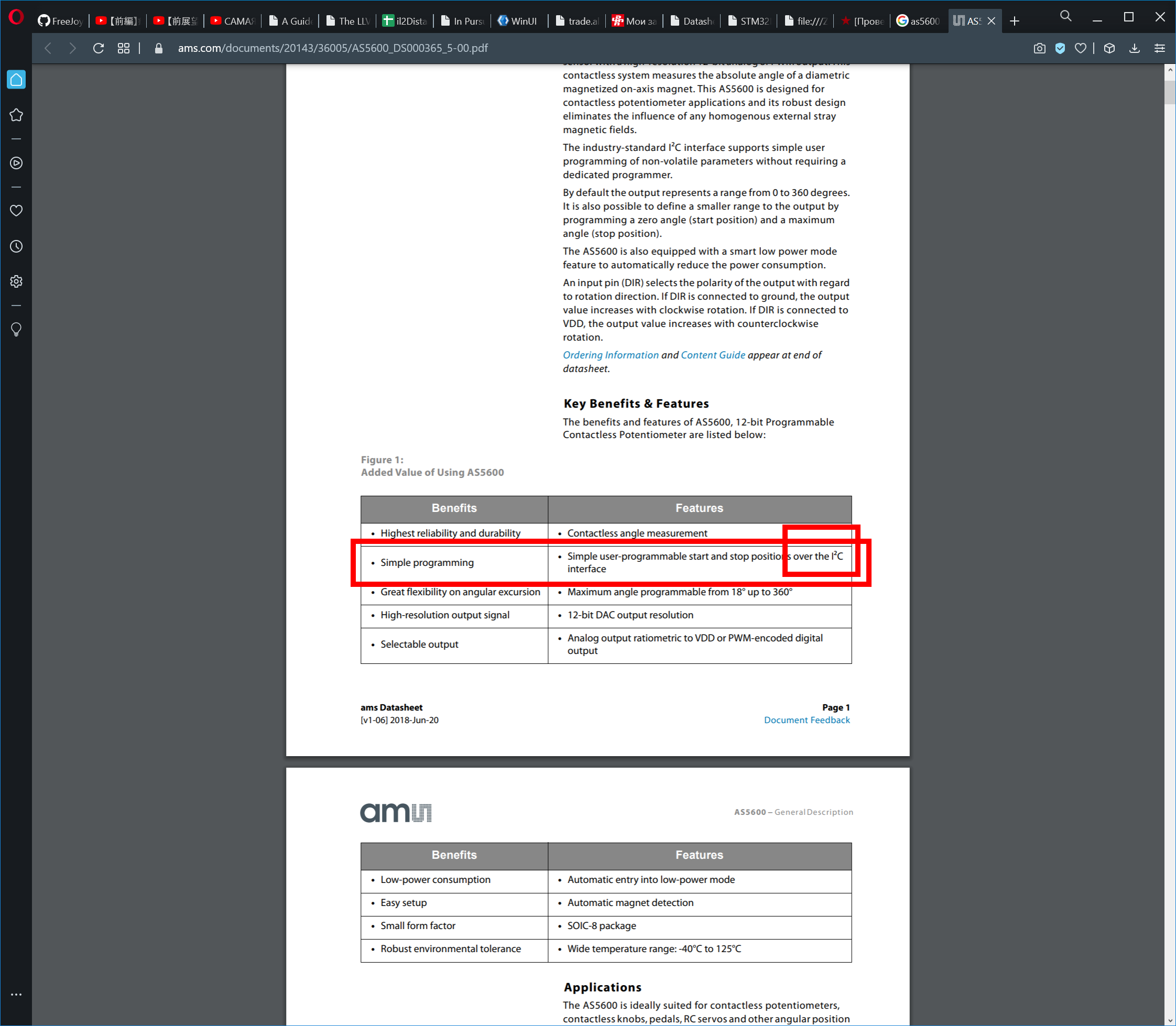Viewport: 1176px width, 1026px height.
Task: Click the Opera menu logo
Action: click(16, 17)
